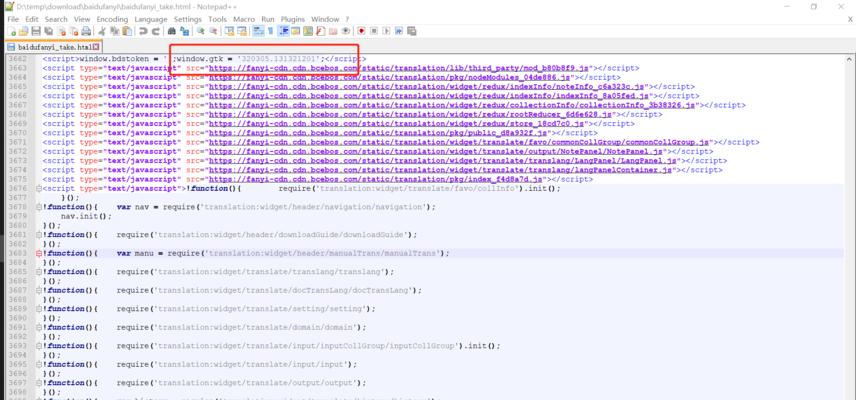The image size is (856, 400).
Task: Collapse the fold at line 3685
Action: pos(38,272)
